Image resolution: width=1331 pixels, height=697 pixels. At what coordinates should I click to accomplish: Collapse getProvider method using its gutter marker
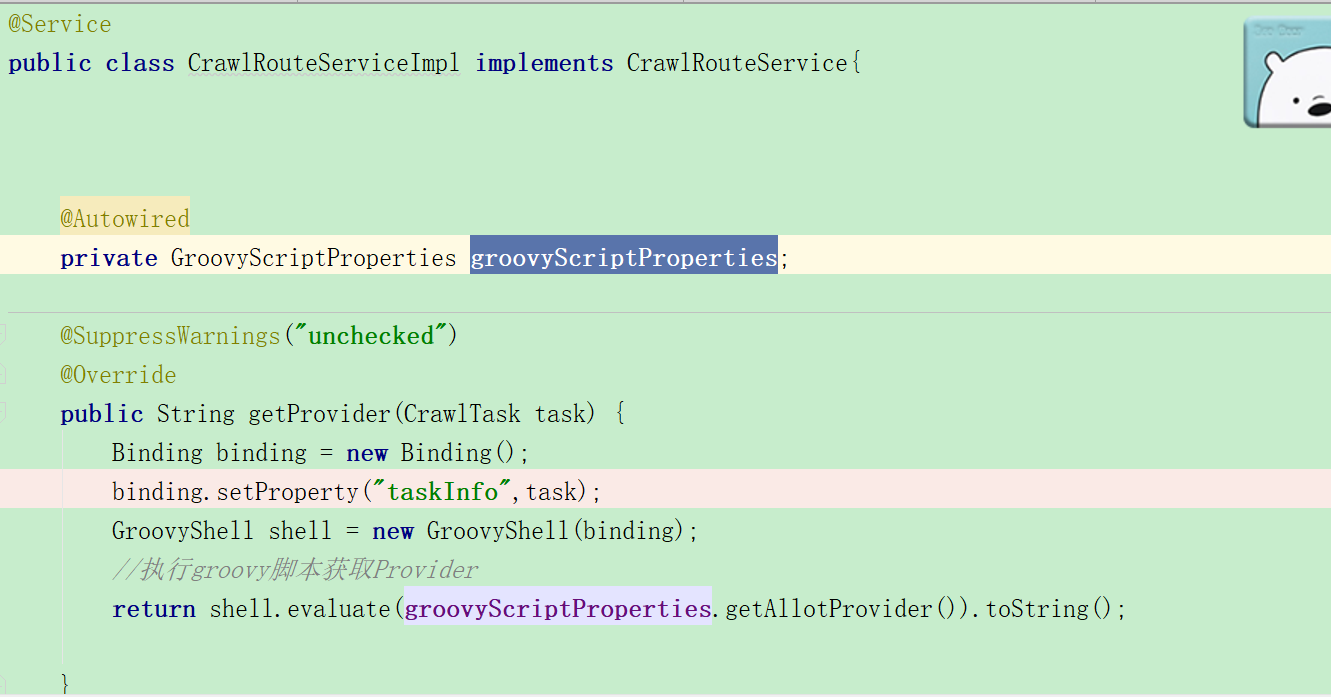tap(3, 412)
